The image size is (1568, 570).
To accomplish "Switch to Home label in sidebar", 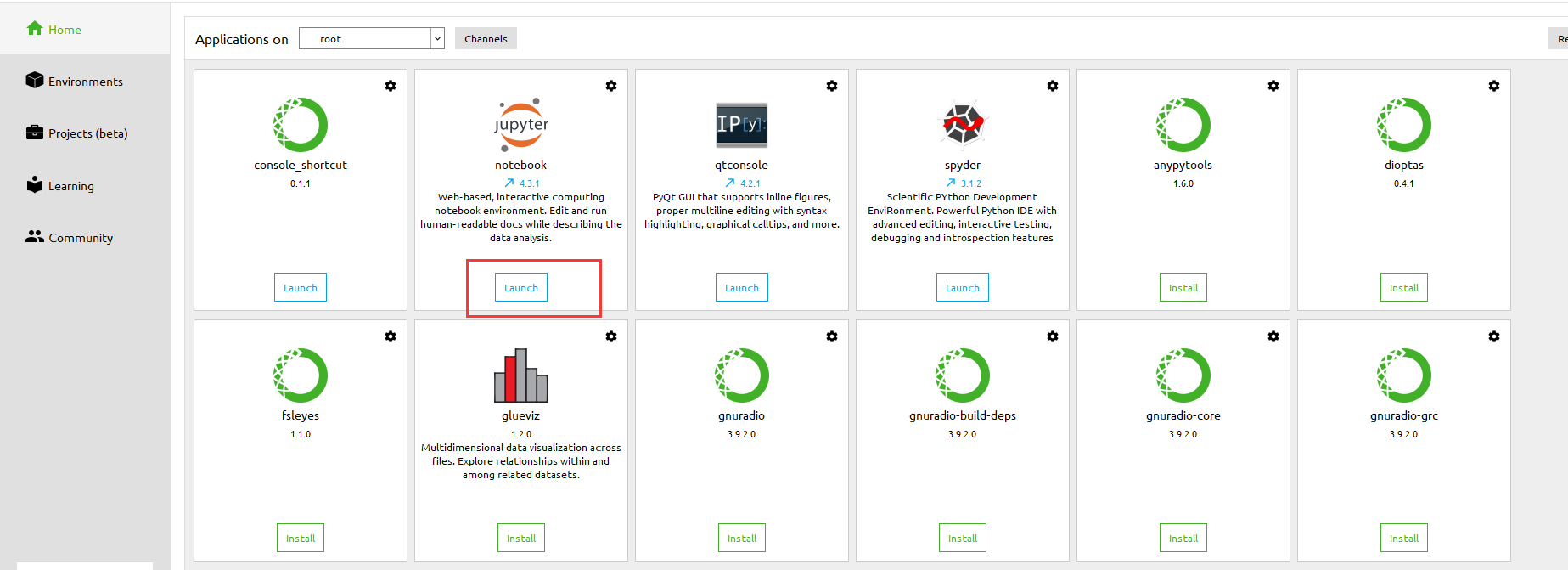I will click(65, 30).
